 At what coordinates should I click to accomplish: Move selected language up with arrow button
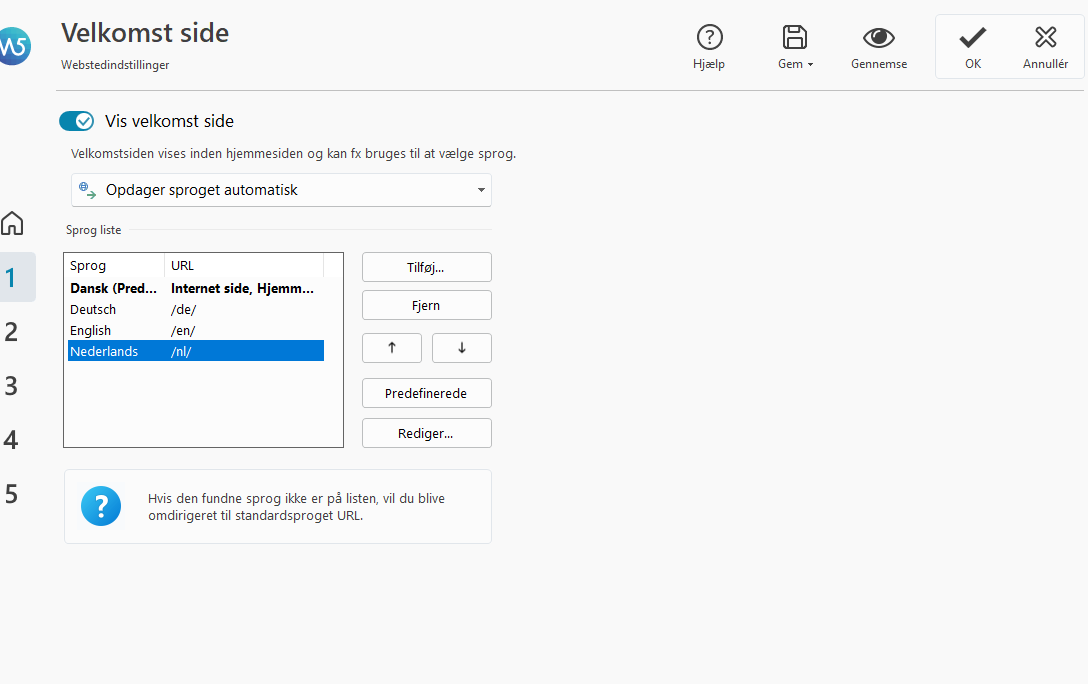pyautogui.click(x=391, y=348)
